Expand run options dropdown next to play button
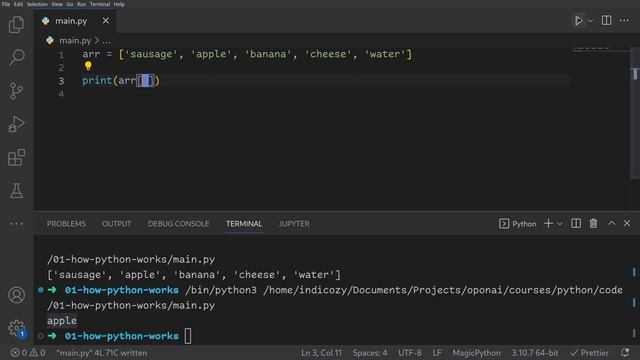Viewport: 640px width, 360px height. pyautogui.click(x=590, y=21)
